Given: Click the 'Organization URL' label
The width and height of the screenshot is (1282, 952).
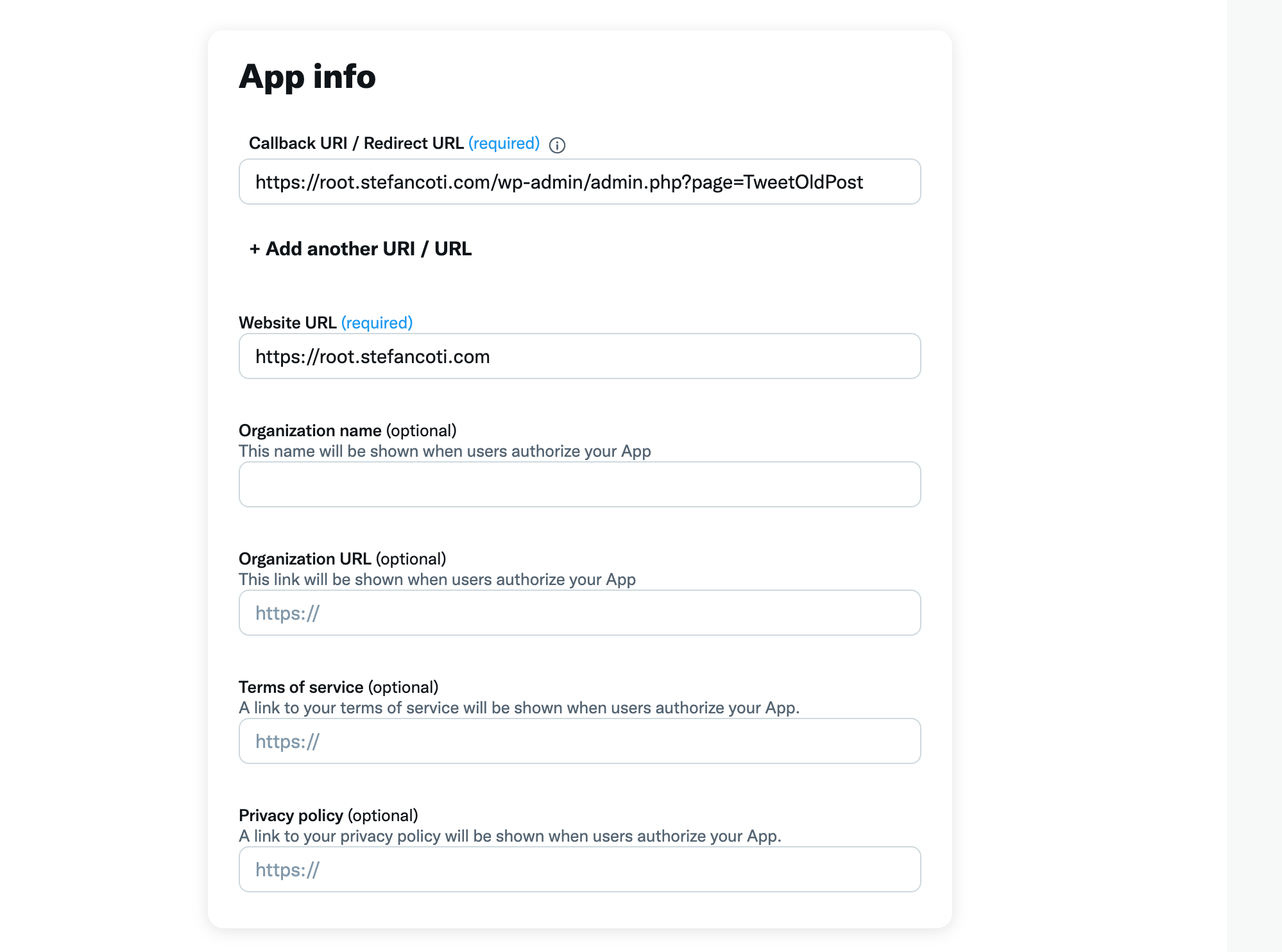Looking at the screenshot, I should click(x=305, y=559).
